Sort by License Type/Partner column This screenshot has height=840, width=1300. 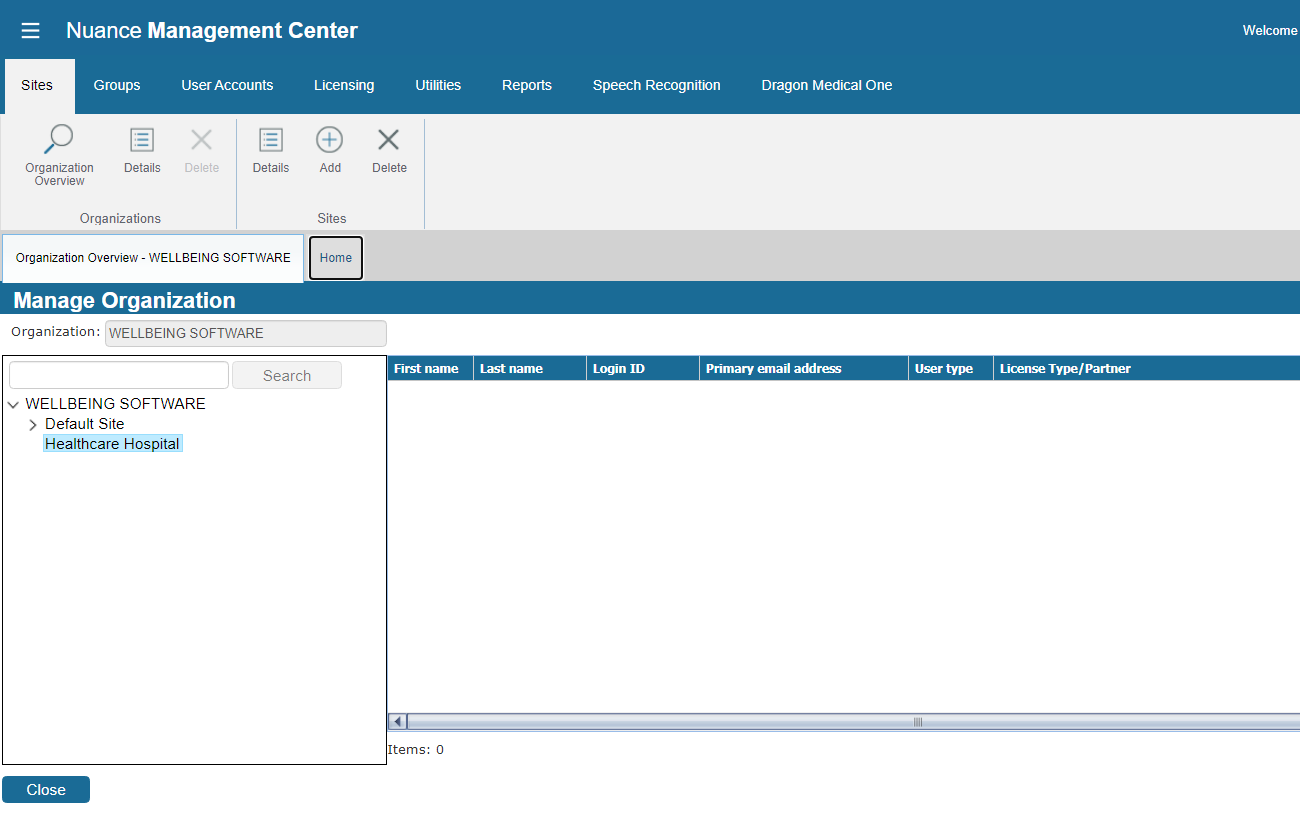pos(1147,369)
